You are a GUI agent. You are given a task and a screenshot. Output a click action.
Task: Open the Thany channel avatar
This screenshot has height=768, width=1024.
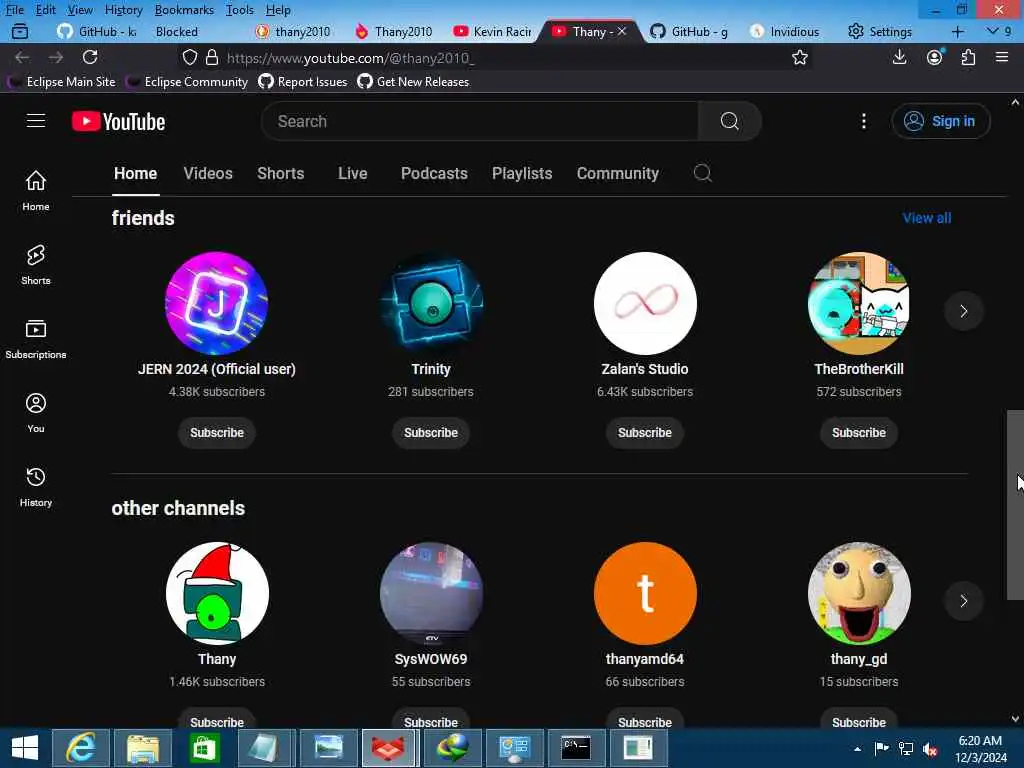[x=217, y=593]
